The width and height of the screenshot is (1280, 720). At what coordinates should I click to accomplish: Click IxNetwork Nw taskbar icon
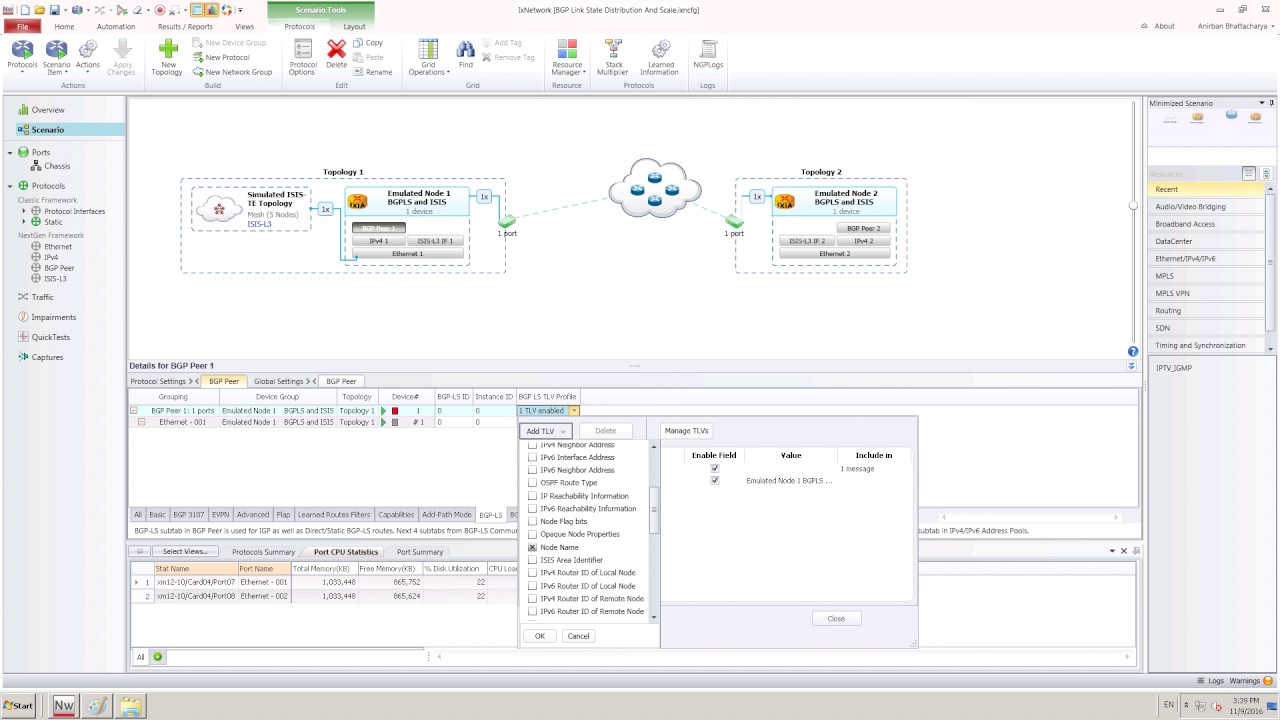click(x=63, y=706)
